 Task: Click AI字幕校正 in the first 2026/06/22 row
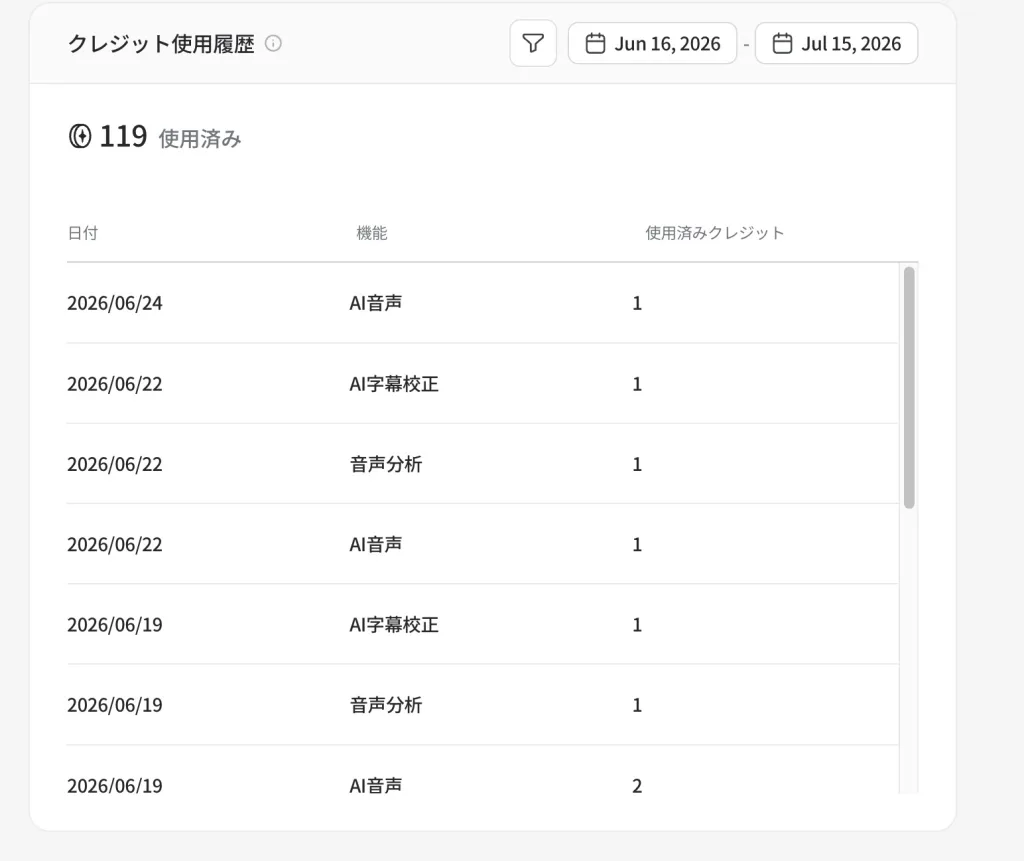click(394, 384)
